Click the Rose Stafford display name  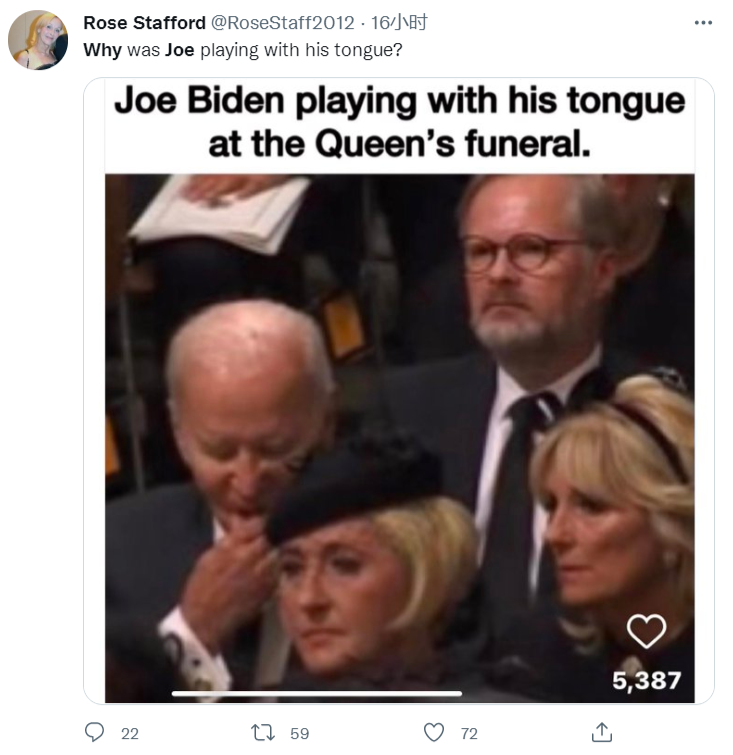[144, 22]
